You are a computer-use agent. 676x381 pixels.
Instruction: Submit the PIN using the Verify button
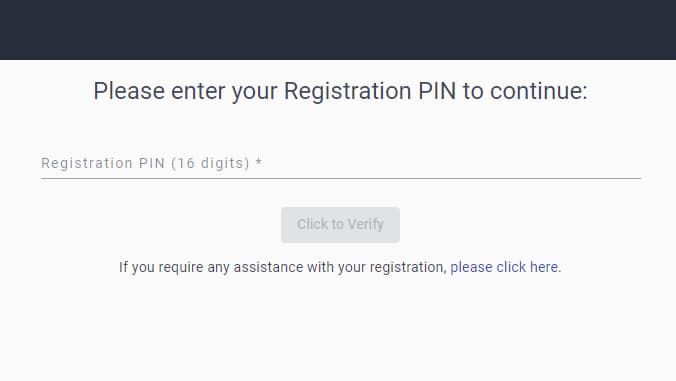coord(341,225)
